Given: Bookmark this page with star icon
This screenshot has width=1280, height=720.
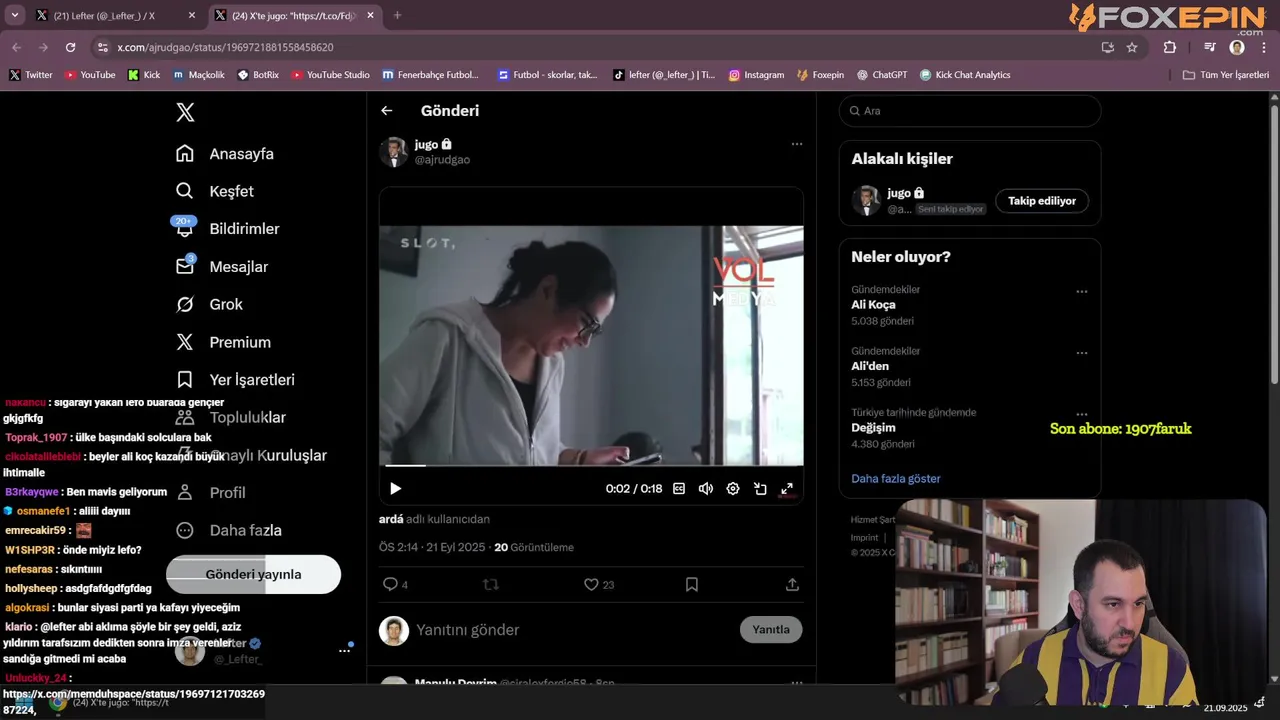Looking at the screenshot, I should click(1132, 47).
